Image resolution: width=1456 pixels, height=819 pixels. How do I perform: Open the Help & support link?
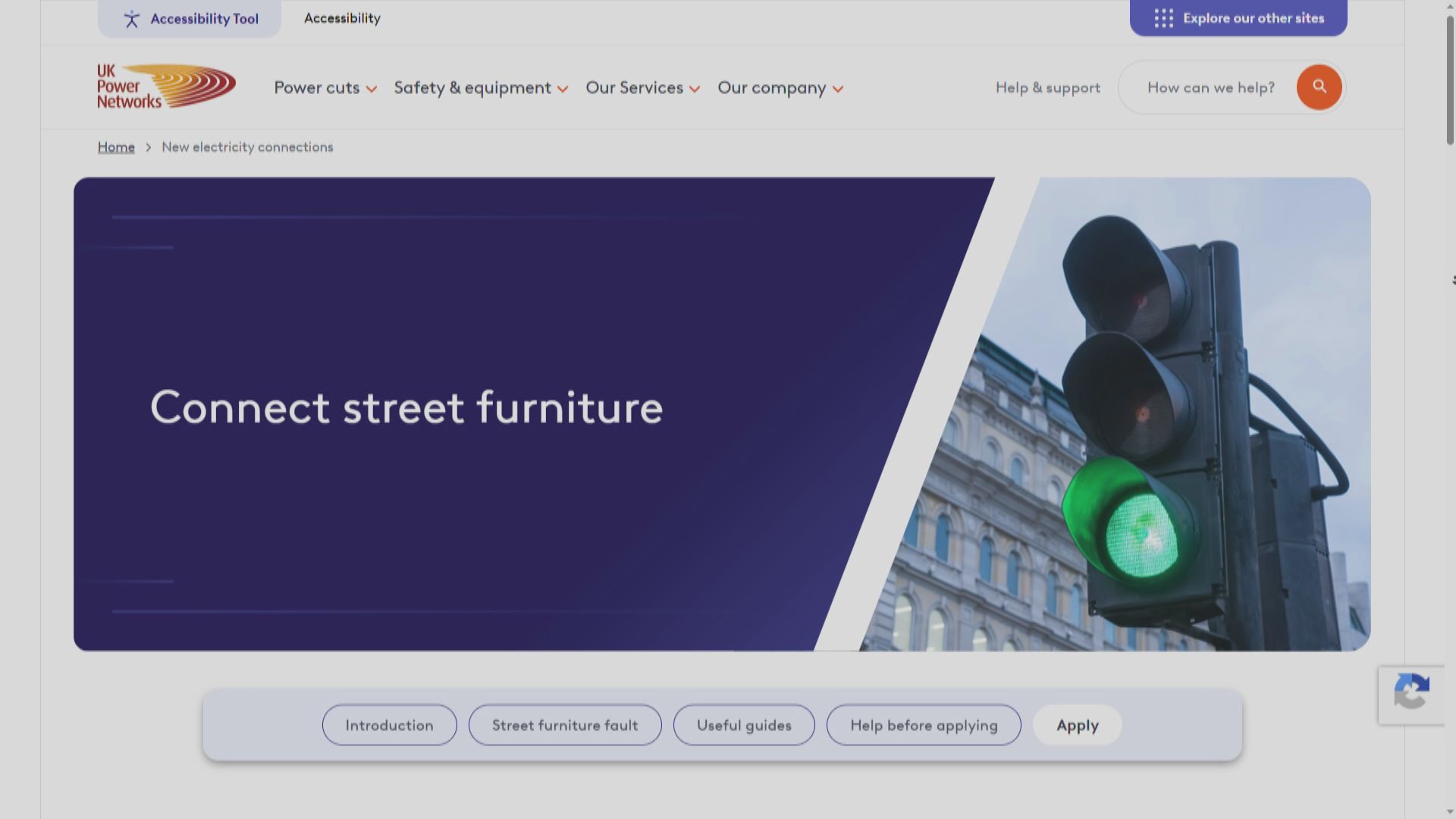tap(1047, 88)
